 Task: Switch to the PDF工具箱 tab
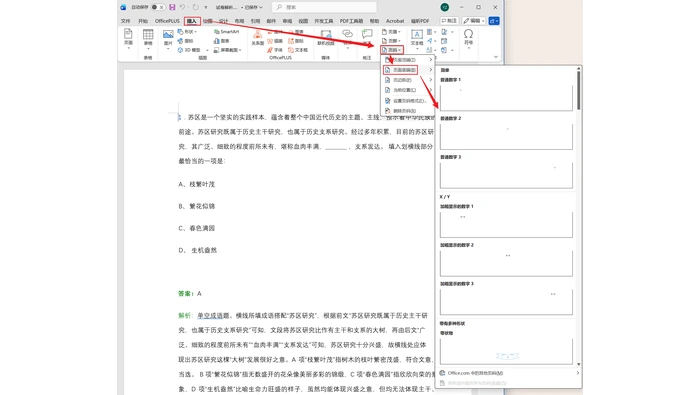351,21
